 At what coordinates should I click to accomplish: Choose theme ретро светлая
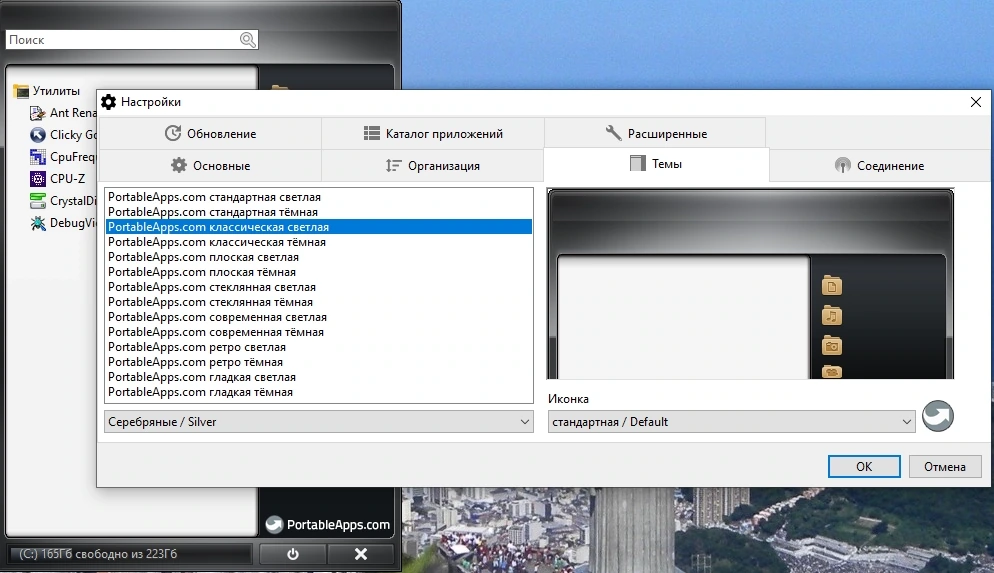coord(319,347)
